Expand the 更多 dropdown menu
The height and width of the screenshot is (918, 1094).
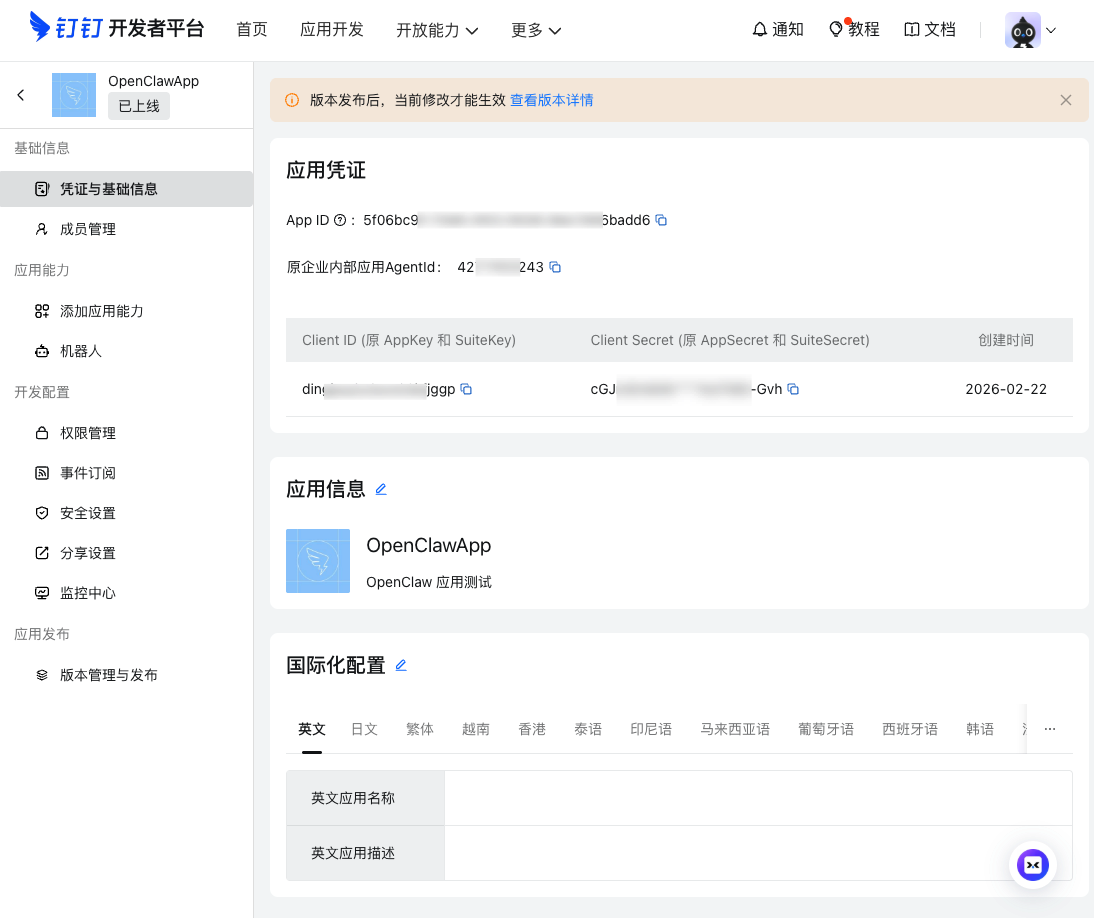536,30
